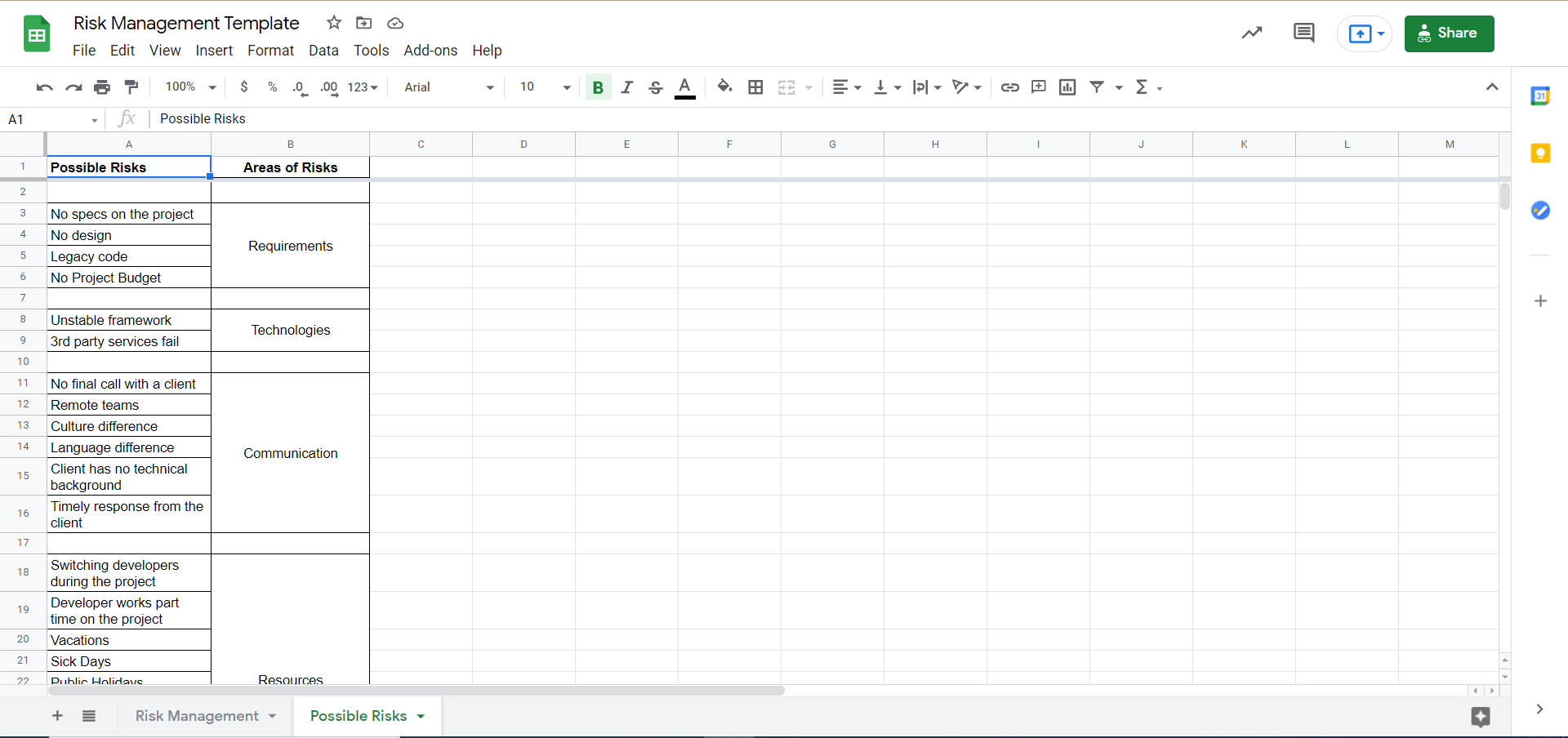1568x738 pixels.
Task: Toggle Strikethrough formatting
Action: (x=655, y=87)
